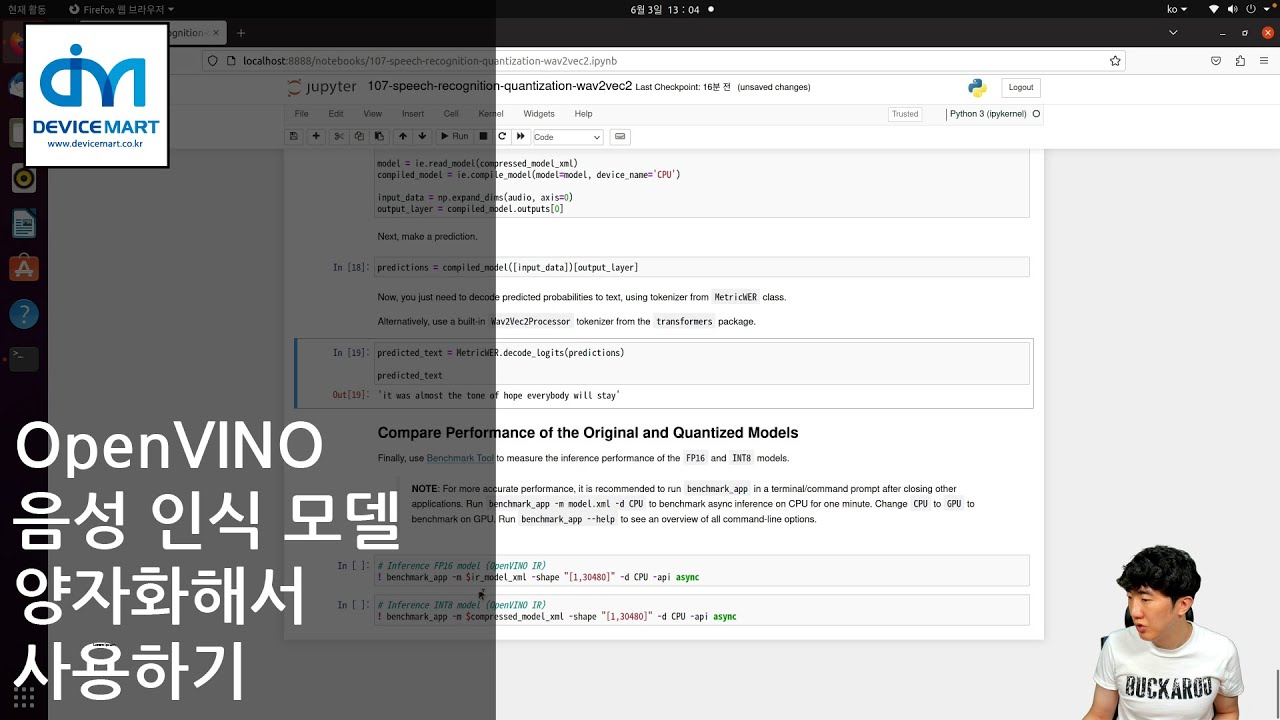Viewport: 1280px width, 720px height.
Task: Save notebook with floppy disk icon
Action: point(293,136)
